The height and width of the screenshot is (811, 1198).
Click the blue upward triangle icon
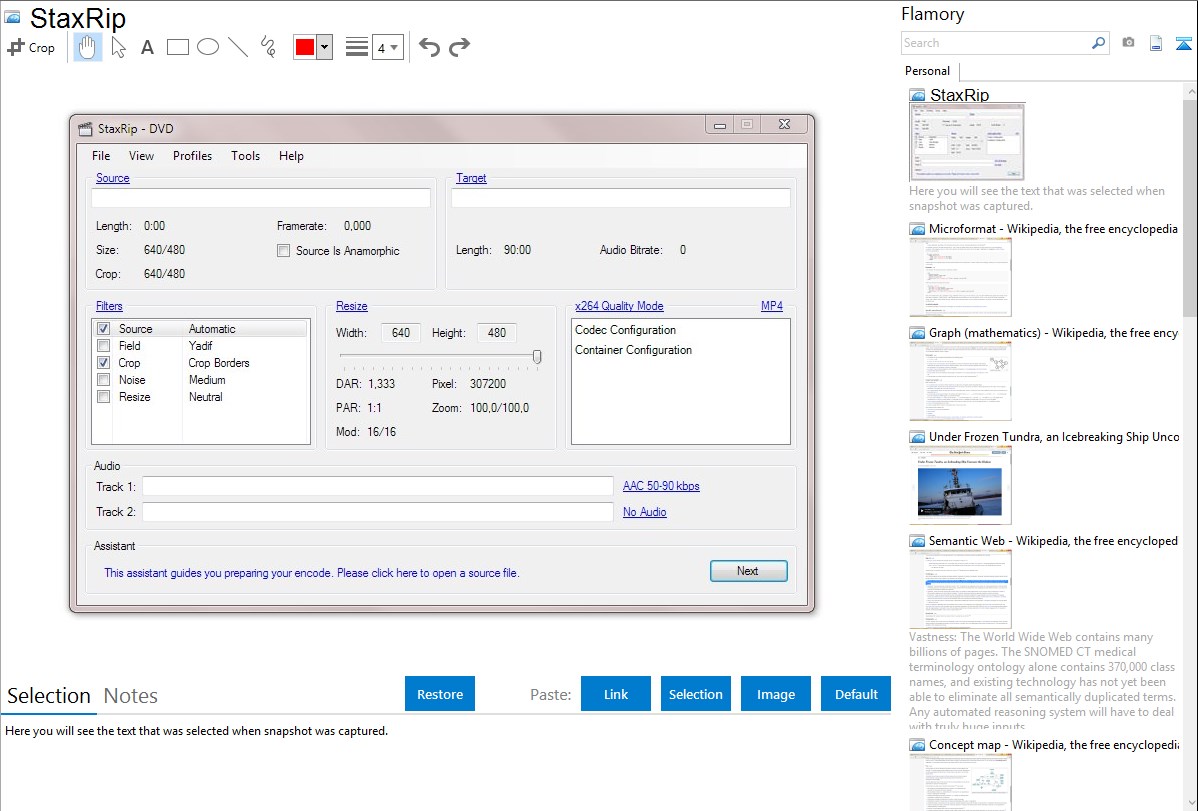pyautogui.click(x=1183, y=43)
